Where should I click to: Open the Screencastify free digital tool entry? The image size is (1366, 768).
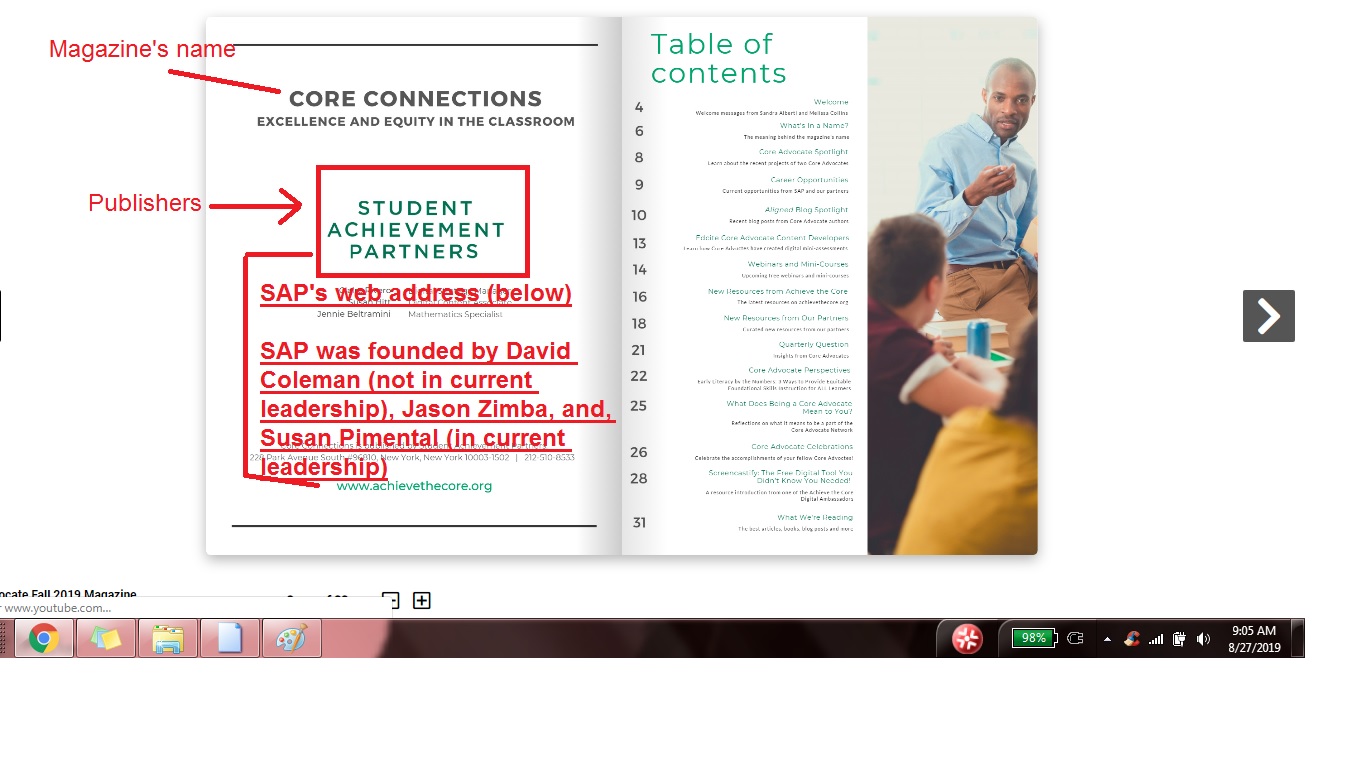click(781, 477)
